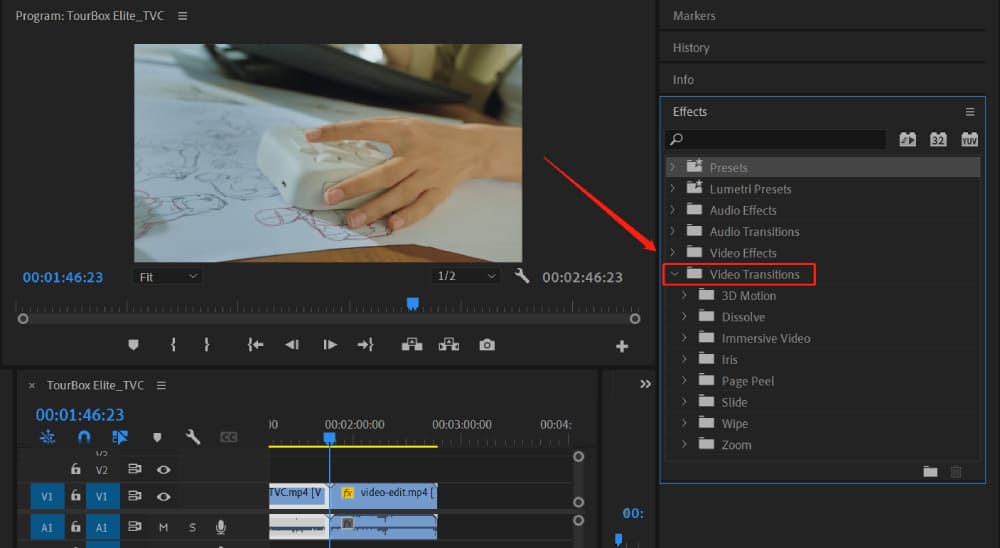Open the Markers panel tab
Screen dimensions: 1000x548
pos(694,16)
